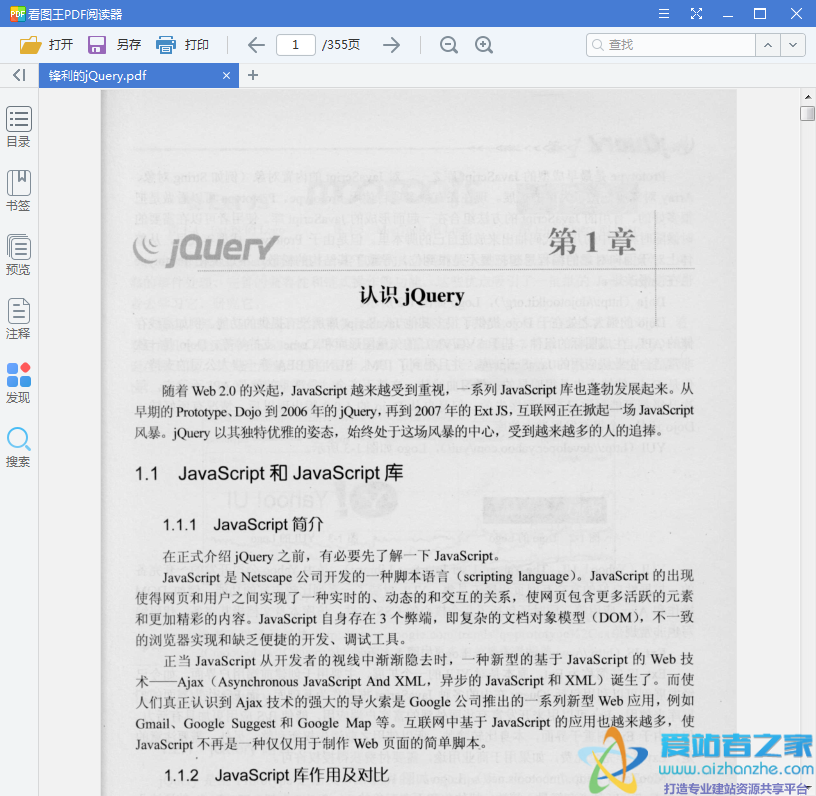Open the hamburger menu in title bar
816x796 pixels.
coord(664,14)
